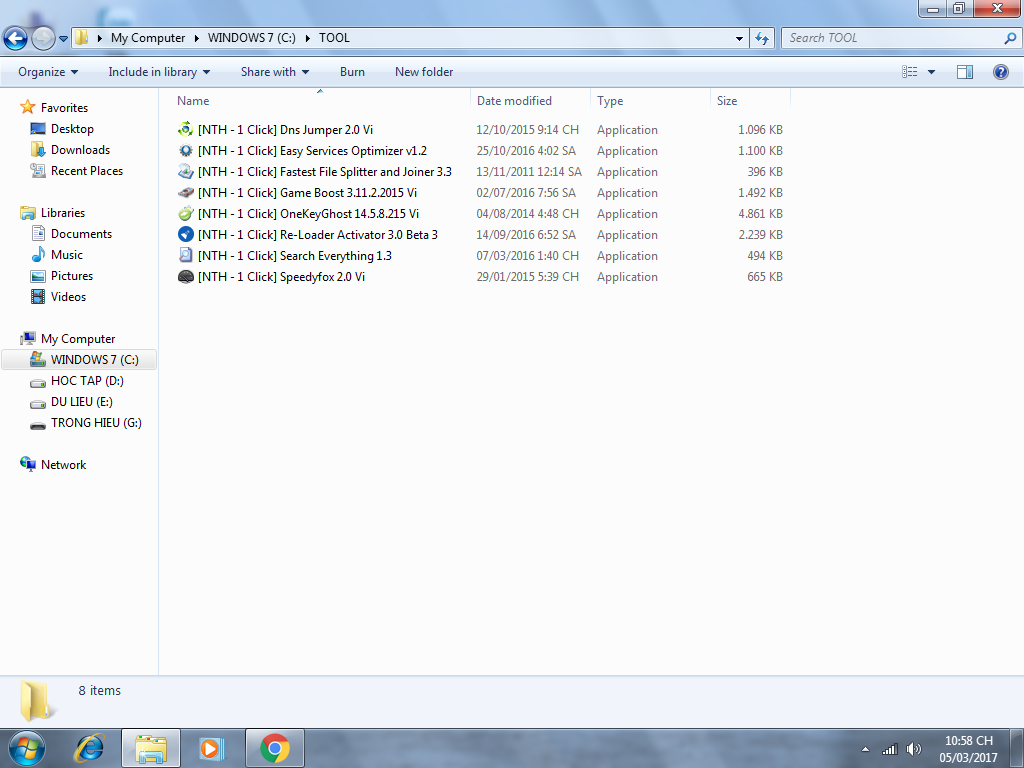Screen dimensions: 1024x768
Task: Click WINDOWS 7 (C:) in address bar
Action: 251,38
